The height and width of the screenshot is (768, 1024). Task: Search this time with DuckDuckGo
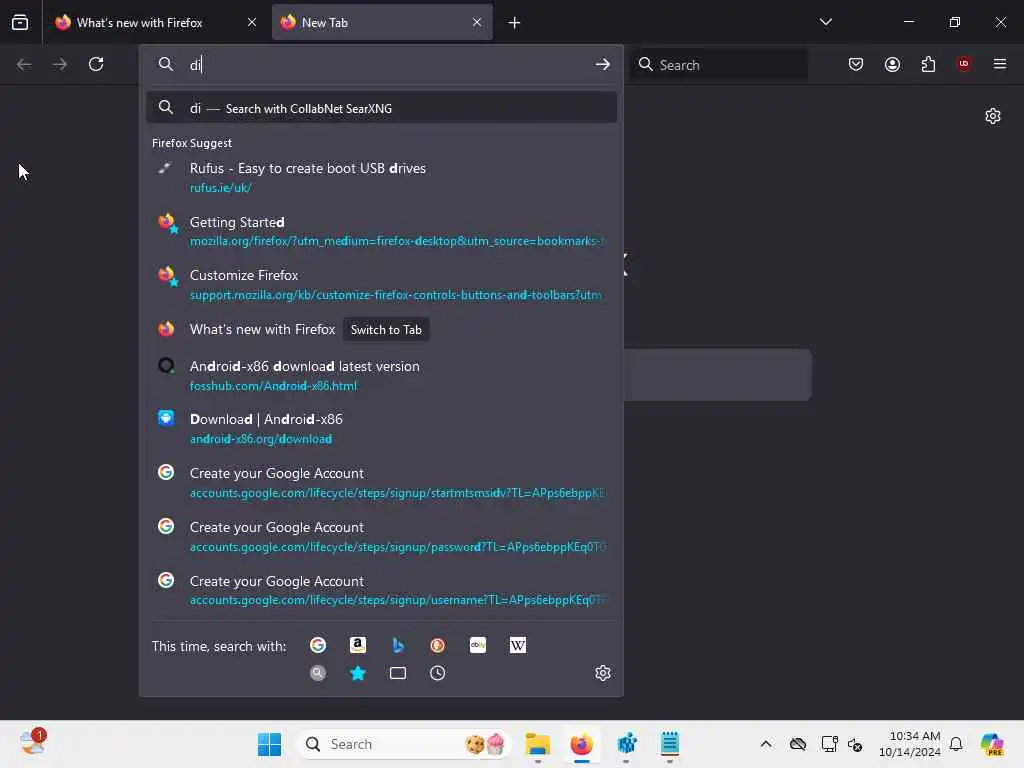(438, 645)
